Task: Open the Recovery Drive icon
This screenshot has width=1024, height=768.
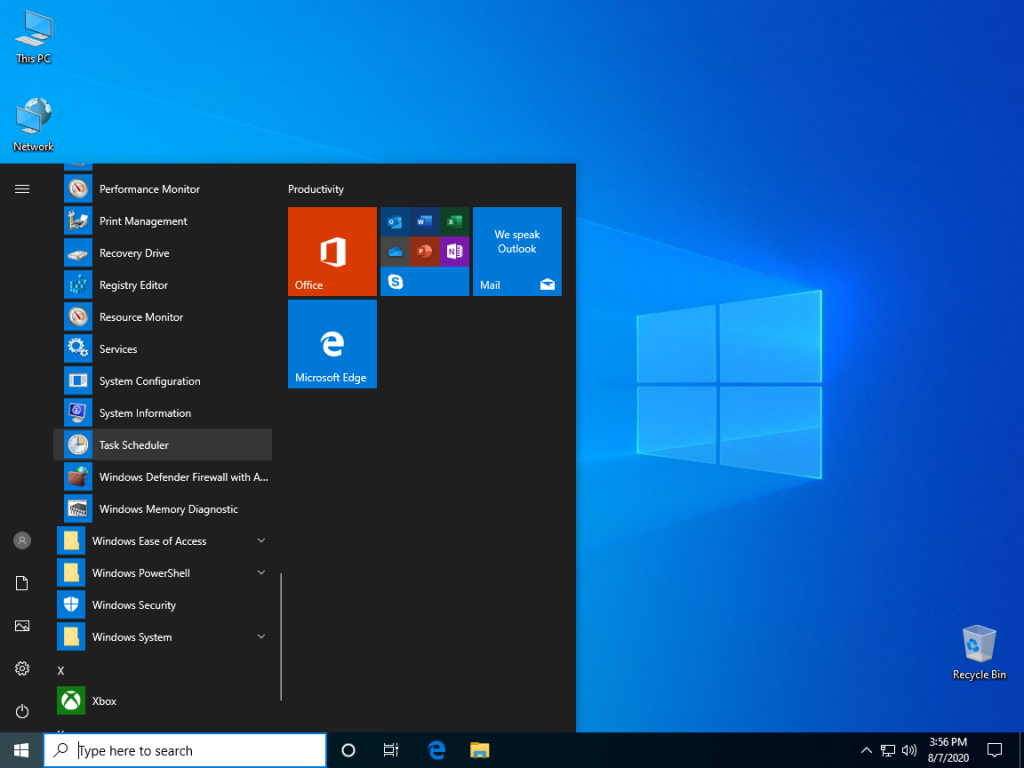Action: coord(78,253)
